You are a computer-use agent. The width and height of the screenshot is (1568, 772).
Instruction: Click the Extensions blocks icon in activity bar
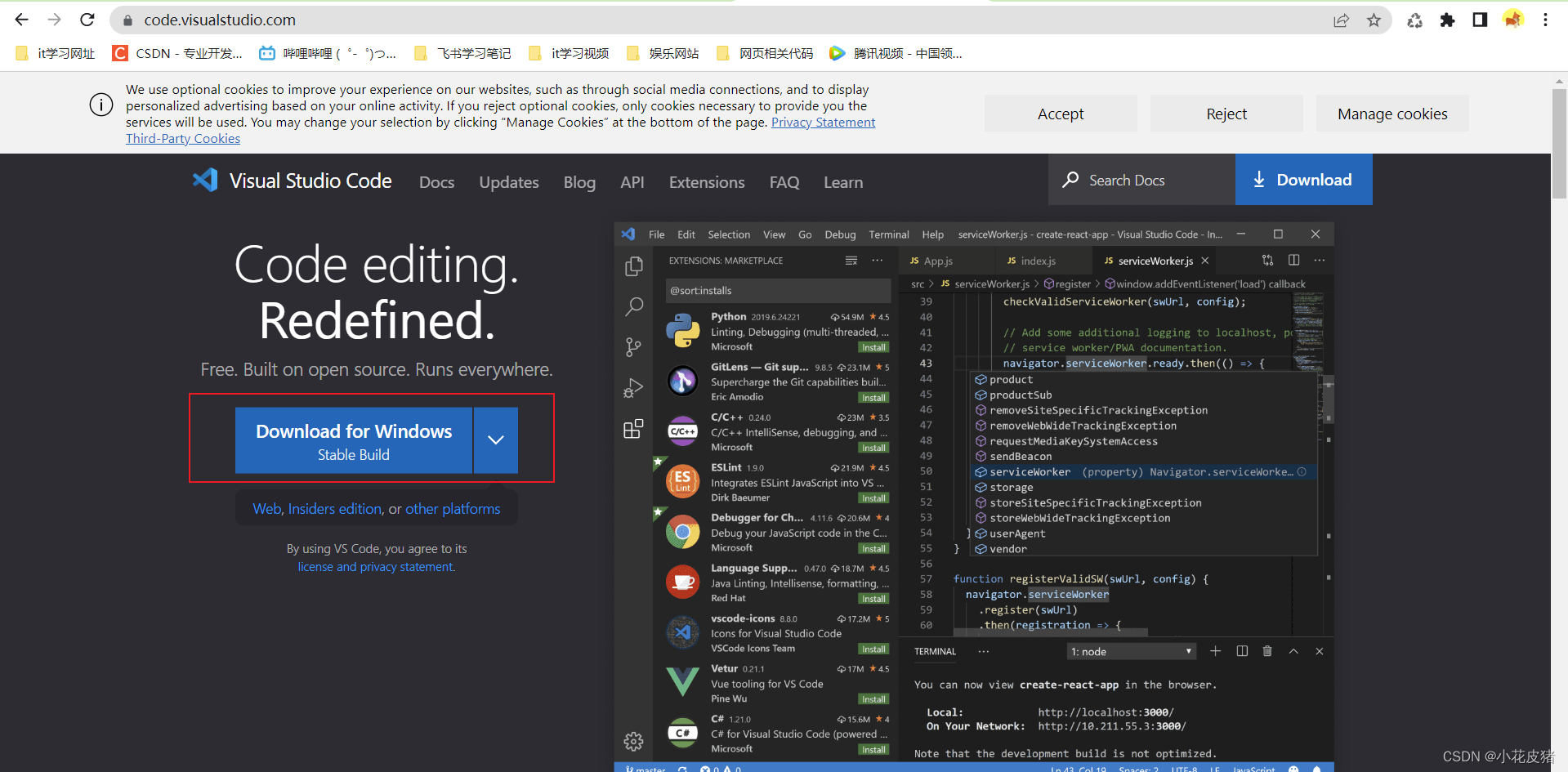pyautogui.click(x=633, y=429)
